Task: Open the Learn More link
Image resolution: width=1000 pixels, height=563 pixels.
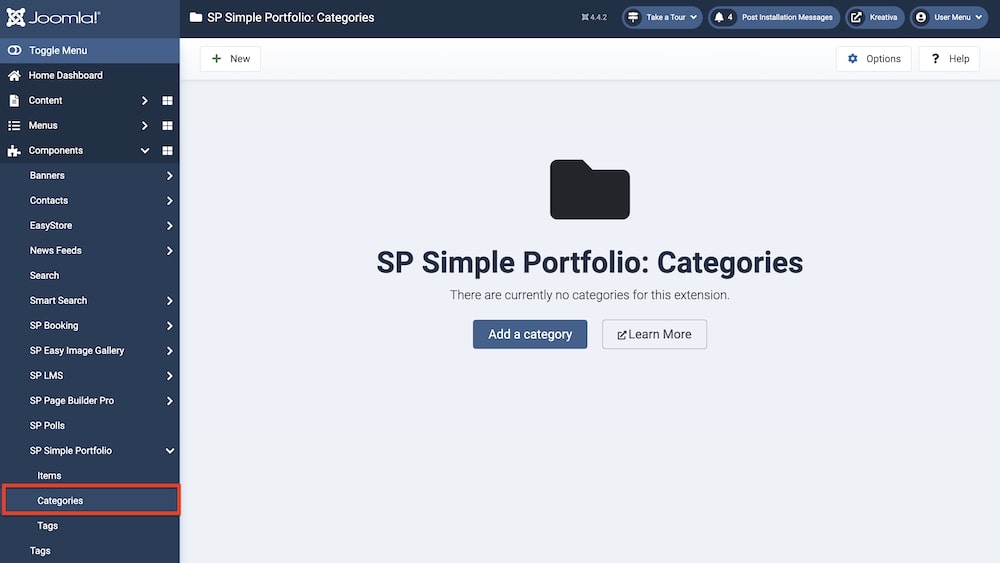Action: 654,334
